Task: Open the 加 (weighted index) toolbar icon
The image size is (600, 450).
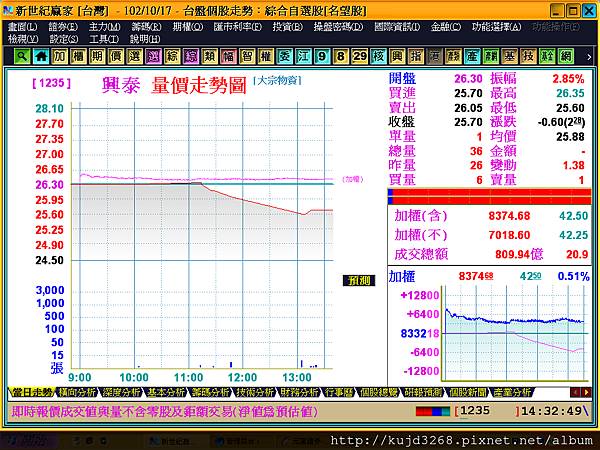Action: 60,57
